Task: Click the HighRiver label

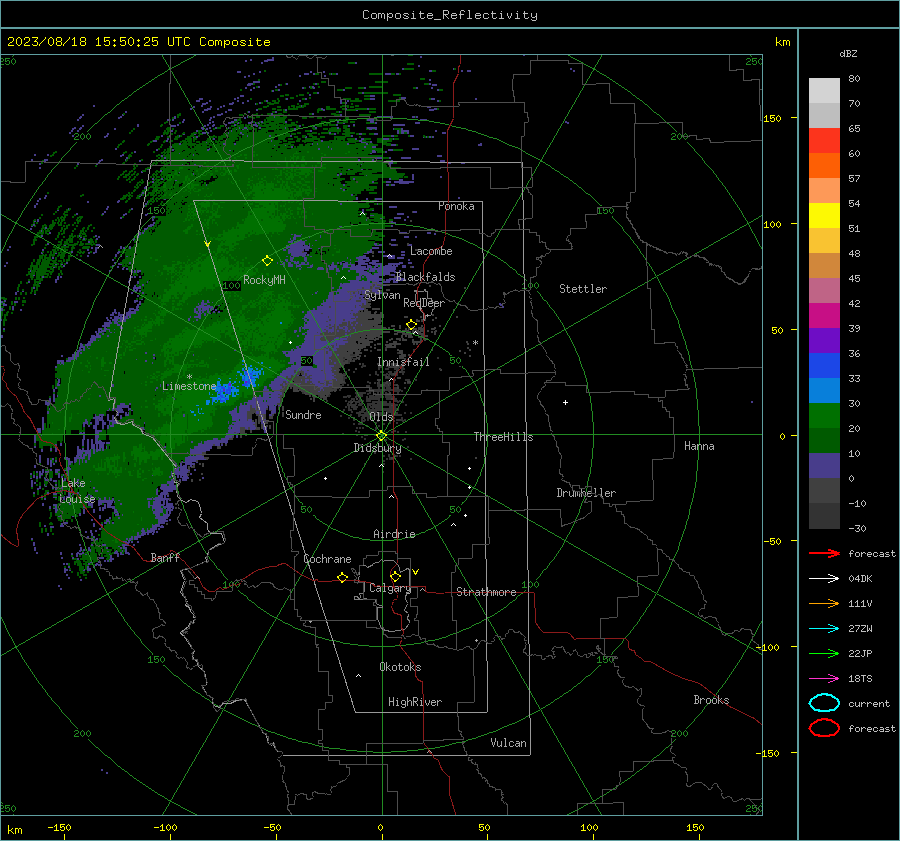Action: click(x=415, y=702)
